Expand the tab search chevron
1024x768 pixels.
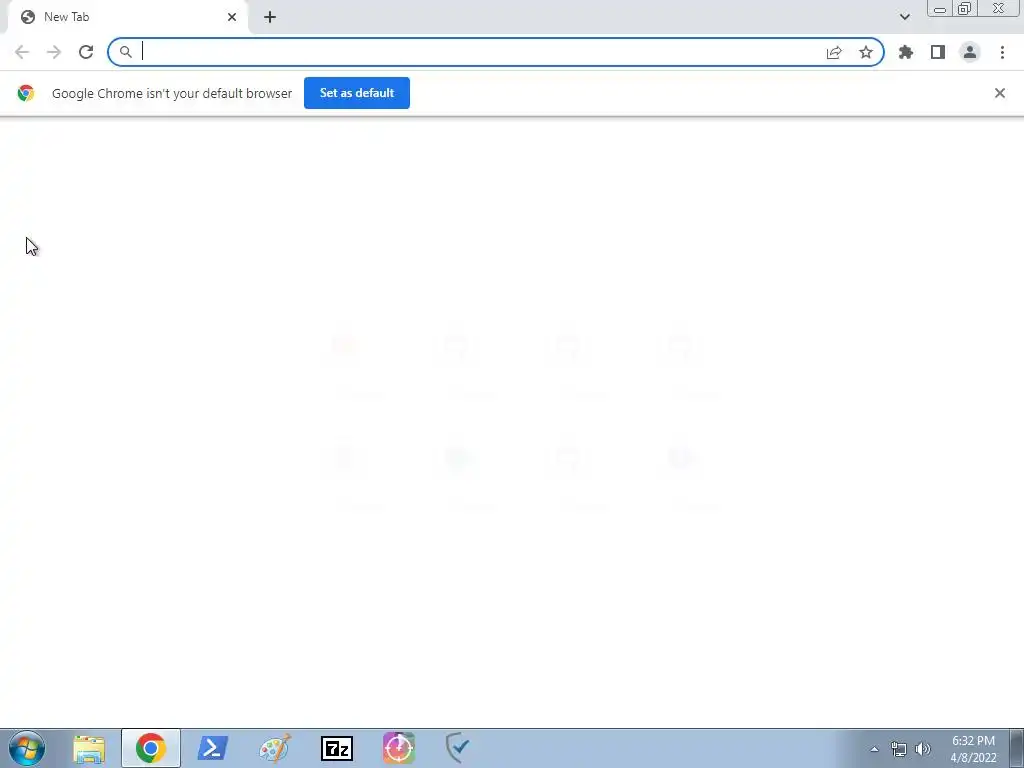point(904,17)
